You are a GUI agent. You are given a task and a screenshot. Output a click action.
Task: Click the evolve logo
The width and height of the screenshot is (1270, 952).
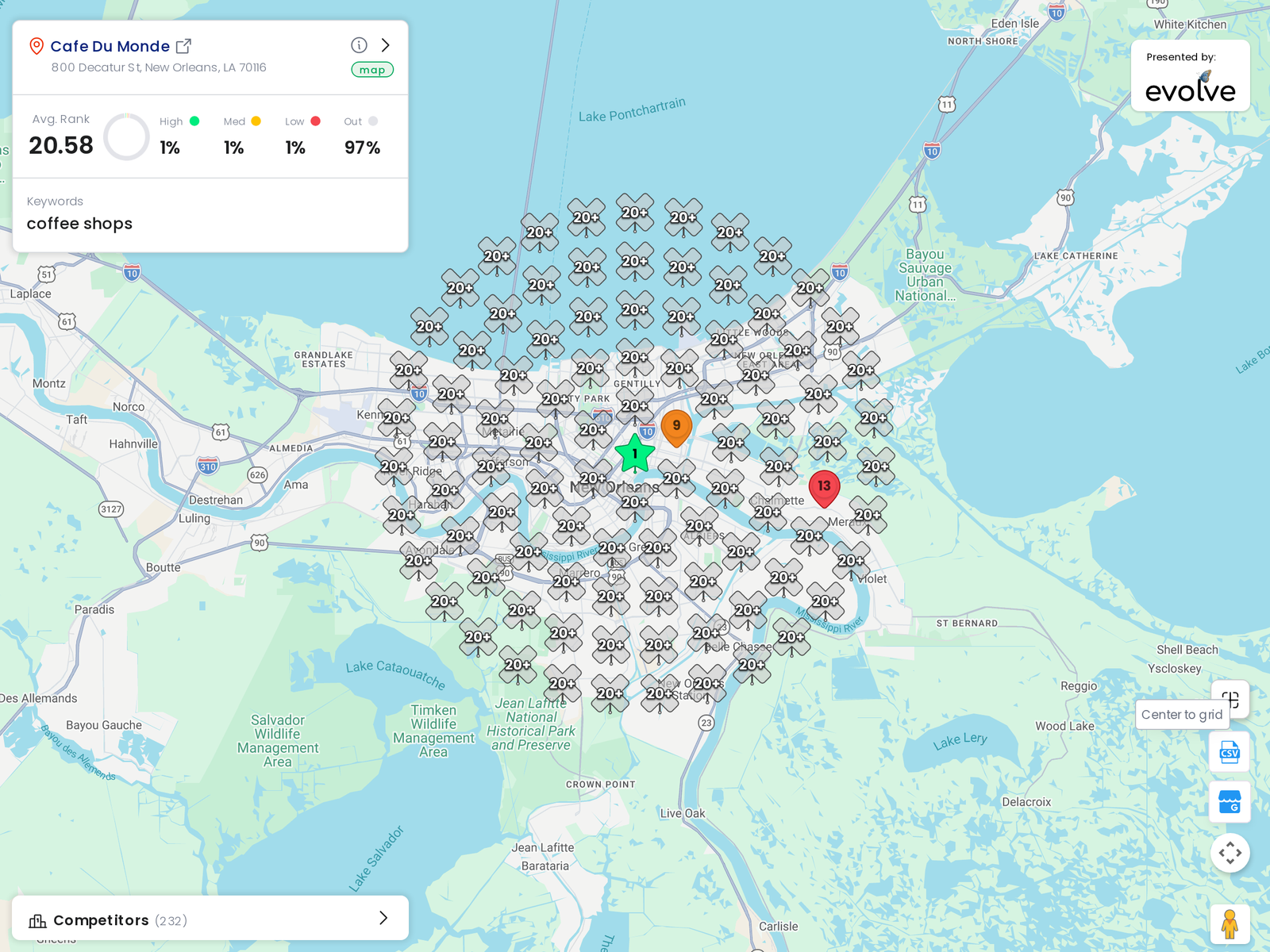[x=1190, y=88]
